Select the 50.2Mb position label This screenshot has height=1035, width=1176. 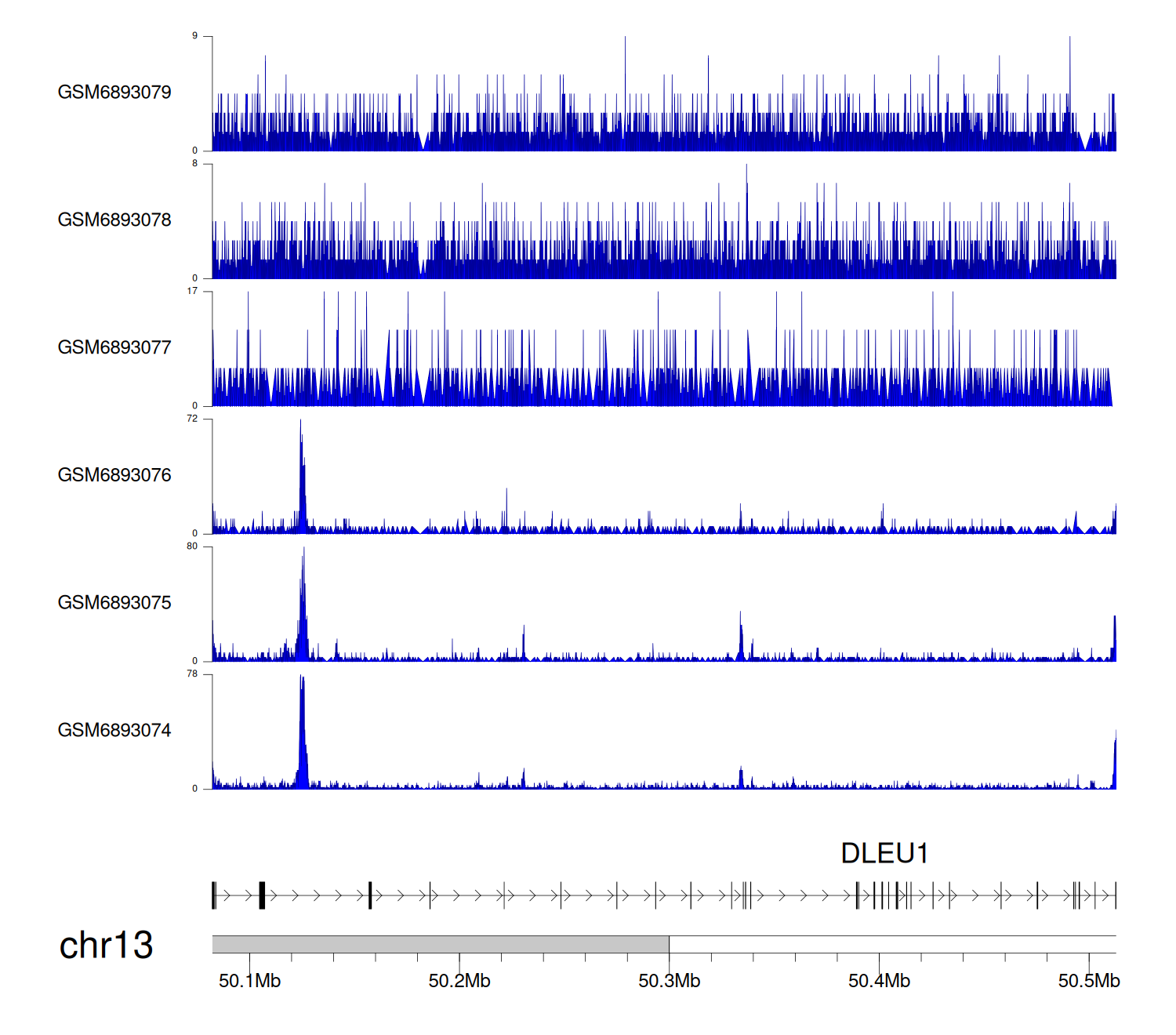click(x=459, y=981)
